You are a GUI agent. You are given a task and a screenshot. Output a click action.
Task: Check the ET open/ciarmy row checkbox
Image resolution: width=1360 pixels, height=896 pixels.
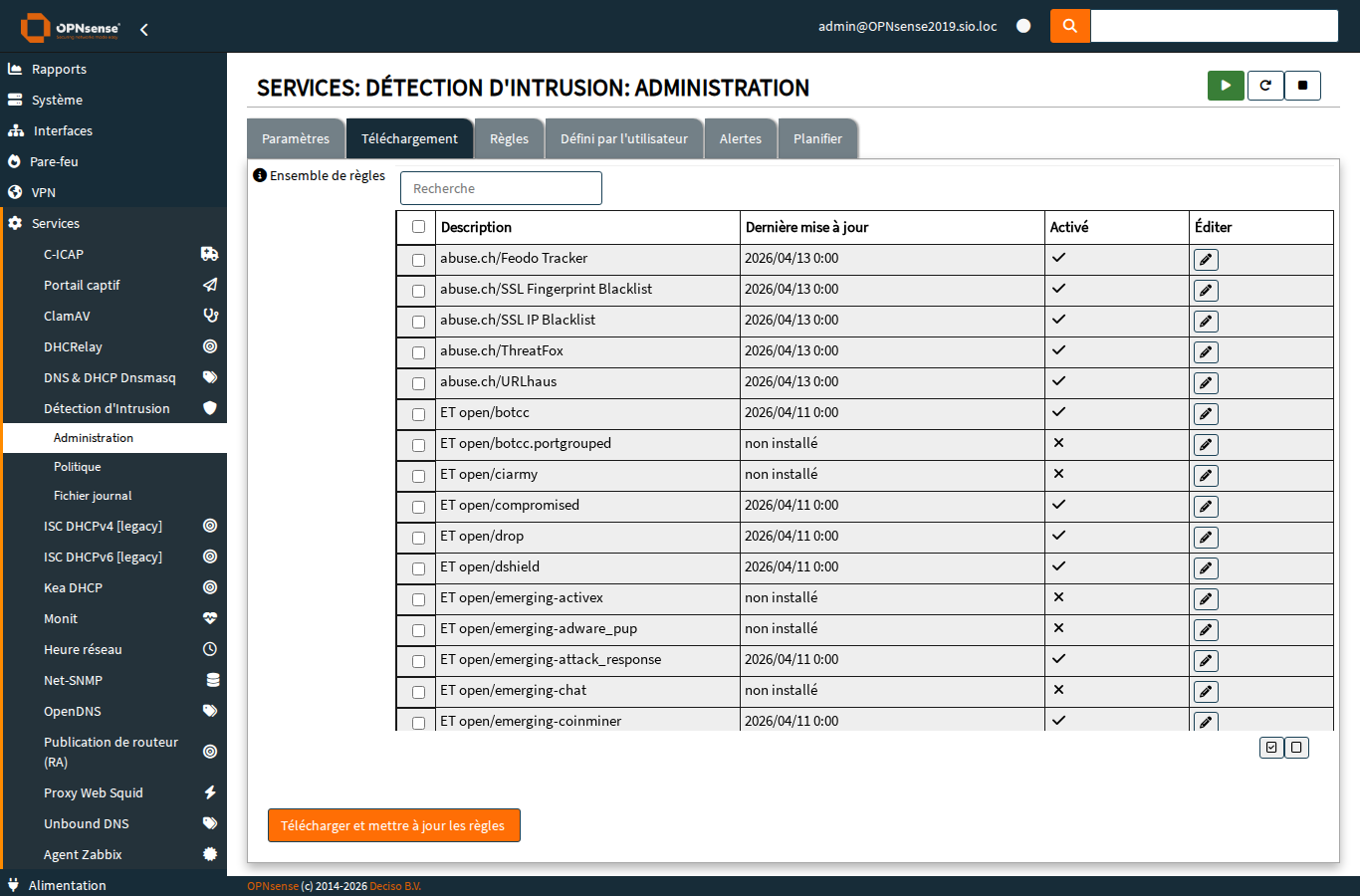pyautogui.click(x=418, y=476)
